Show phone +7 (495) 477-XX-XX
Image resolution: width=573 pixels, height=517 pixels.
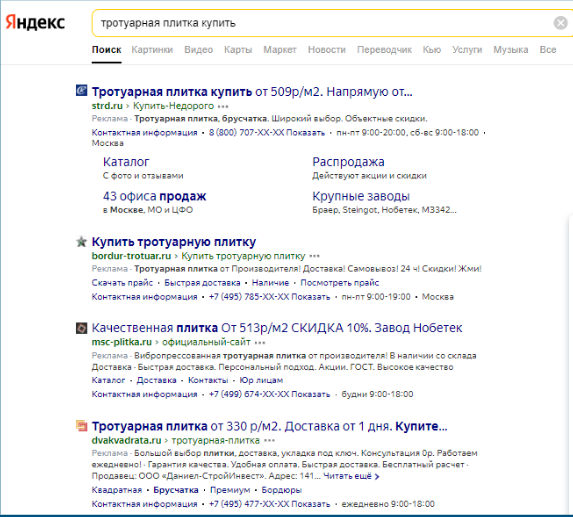tap(269, 504)
